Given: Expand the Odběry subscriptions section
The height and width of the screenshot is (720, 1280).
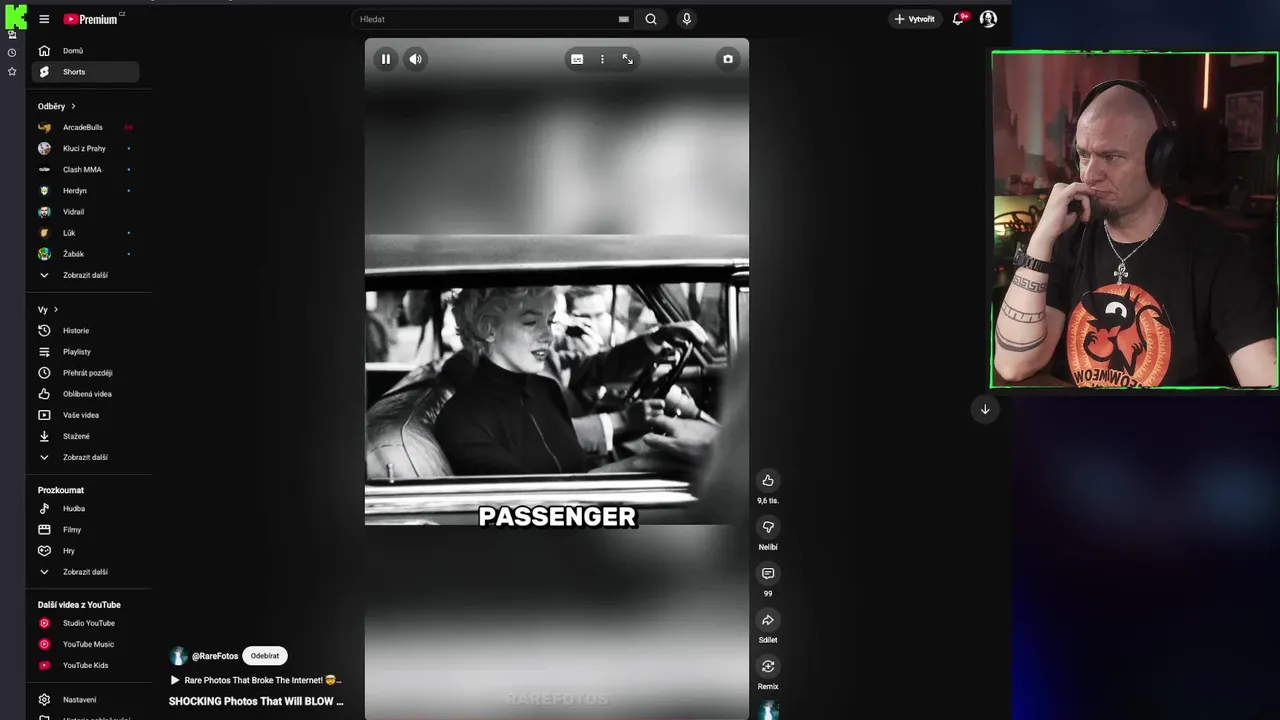Looking at the screenshot, I should (57, 106).
